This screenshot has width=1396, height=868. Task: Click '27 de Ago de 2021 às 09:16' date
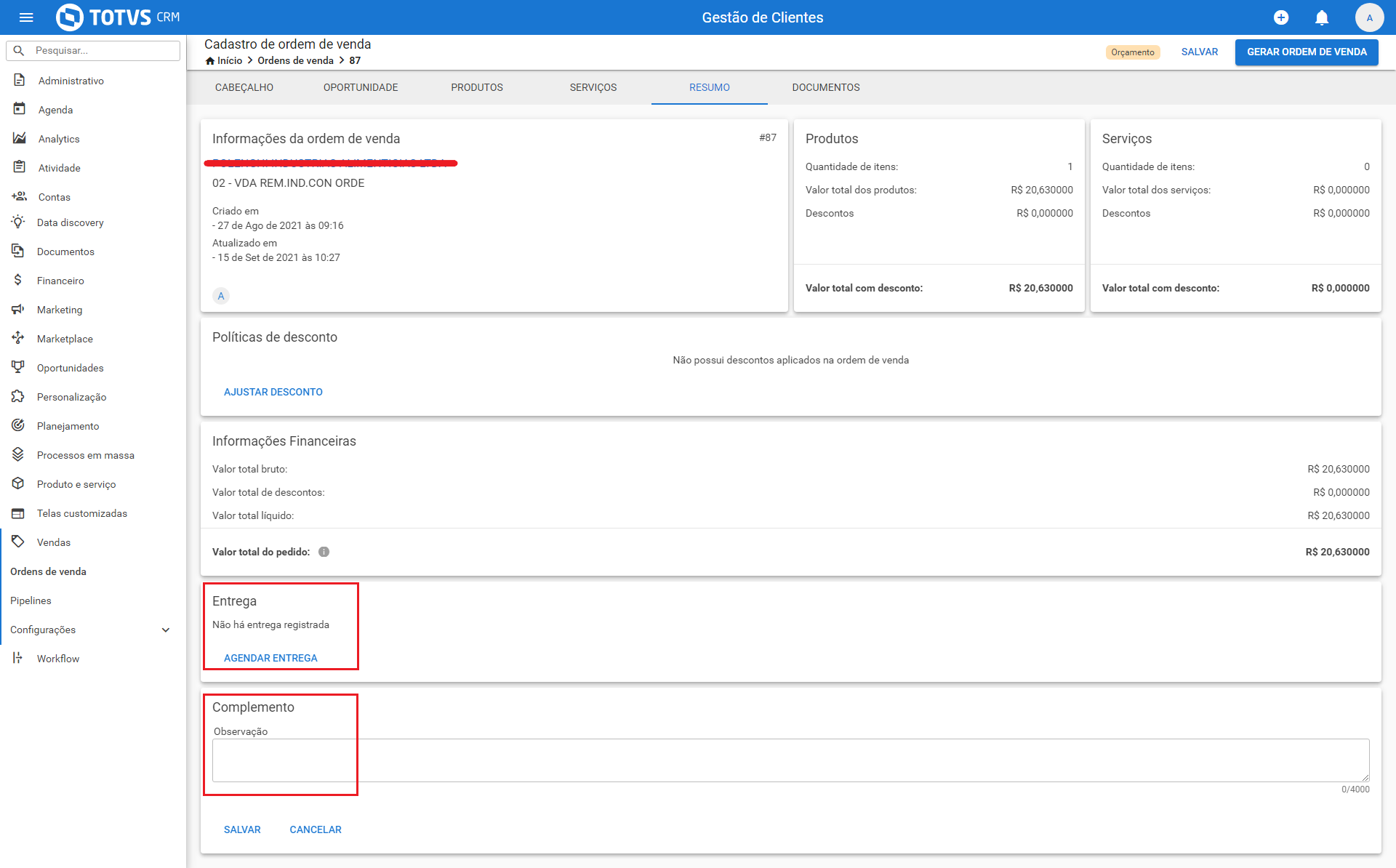[281, 225]
